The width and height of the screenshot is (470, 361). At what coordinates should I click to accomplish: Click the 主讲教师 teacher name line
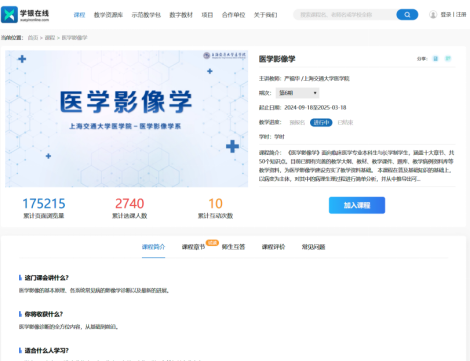point(304,79)
